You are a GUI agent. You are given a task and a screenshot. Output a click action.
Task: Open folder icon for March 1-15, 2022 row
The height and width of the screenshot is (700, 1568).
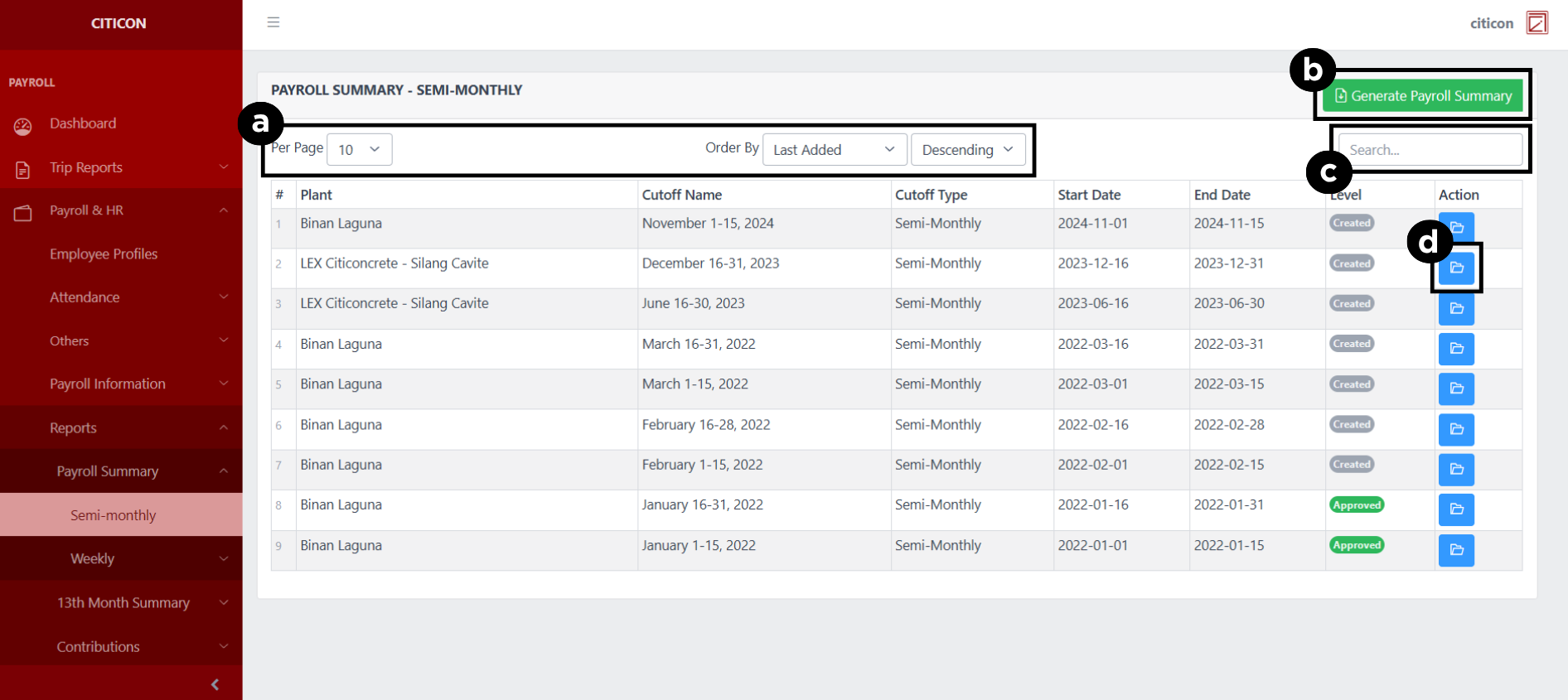point(1456,389)
